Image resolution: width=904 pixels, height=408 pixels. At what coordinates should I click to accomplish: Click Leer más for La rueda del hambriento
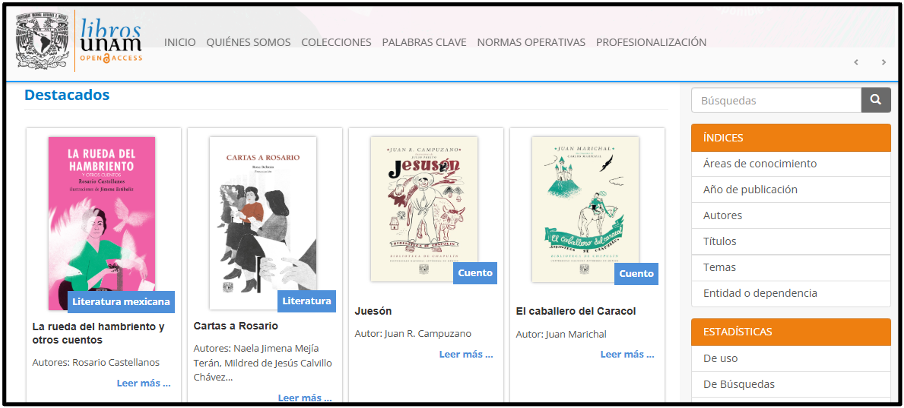click(144, 383)
